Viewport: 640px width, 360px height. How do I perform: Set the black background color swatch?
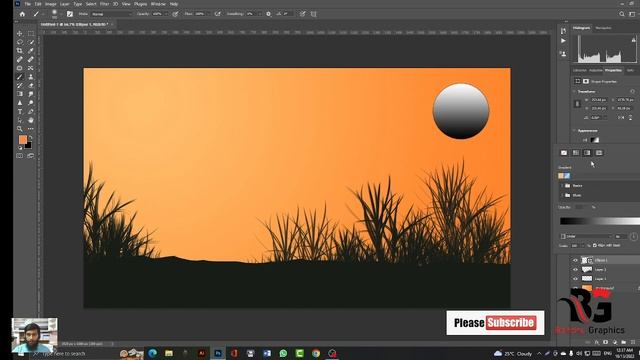coord(29,145)
